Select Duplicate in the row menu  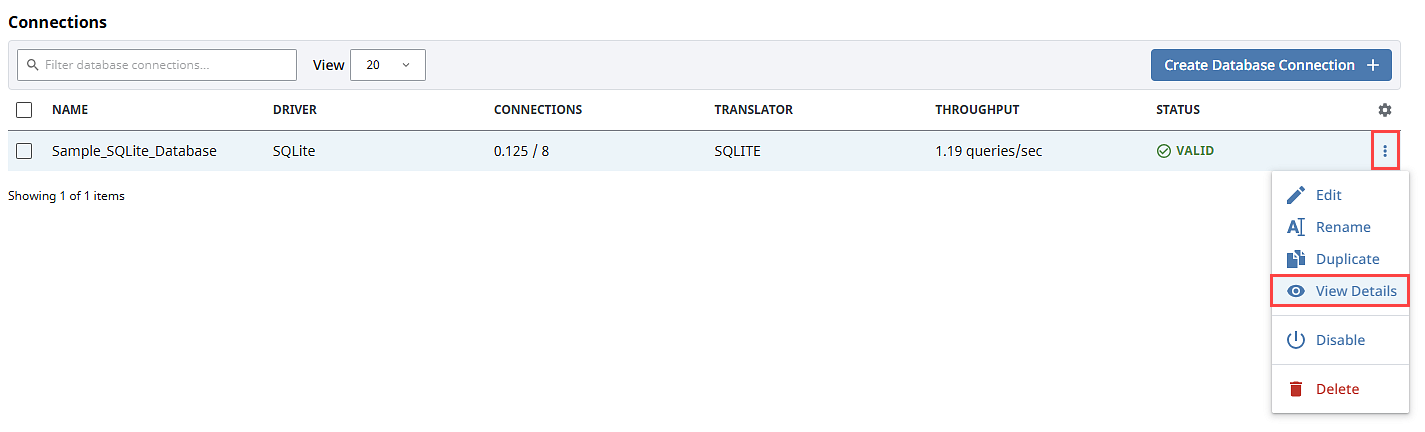(x=1347, y=259)
